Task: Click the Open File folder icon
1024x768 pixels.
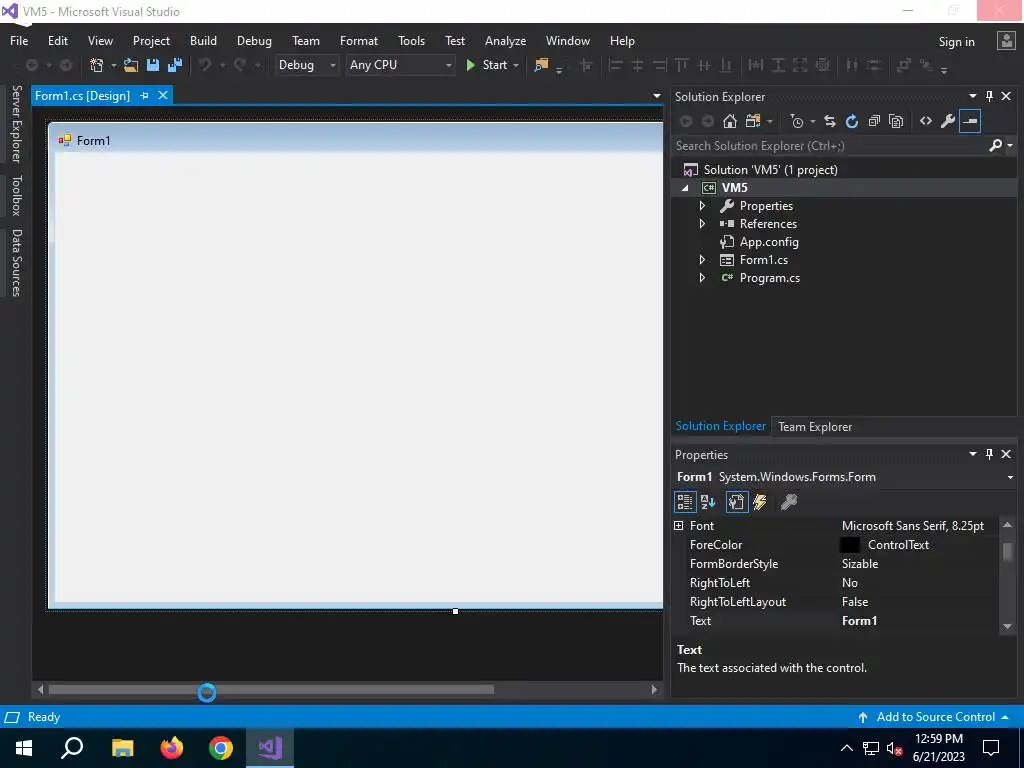Action: tap(131, 65)
